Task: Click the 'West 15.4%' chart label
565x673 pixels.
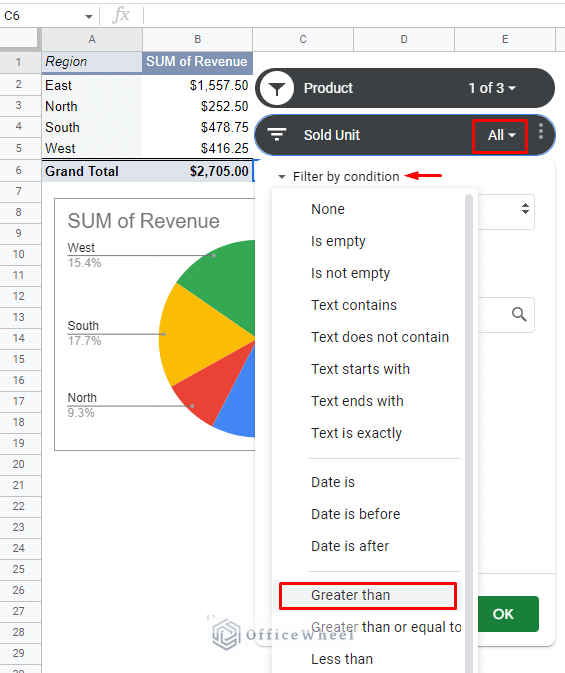Action: tap(84, 255)
